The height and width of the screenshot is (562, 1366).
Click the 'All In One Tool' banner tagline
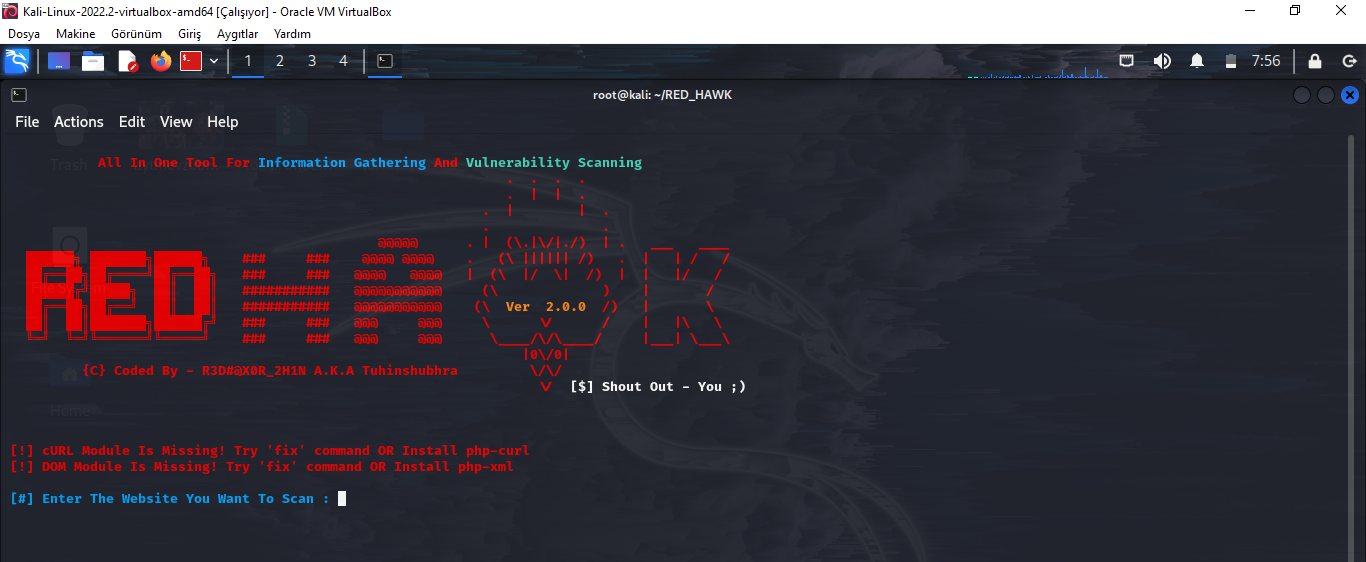pyautogui.click(x=370, y=162)
